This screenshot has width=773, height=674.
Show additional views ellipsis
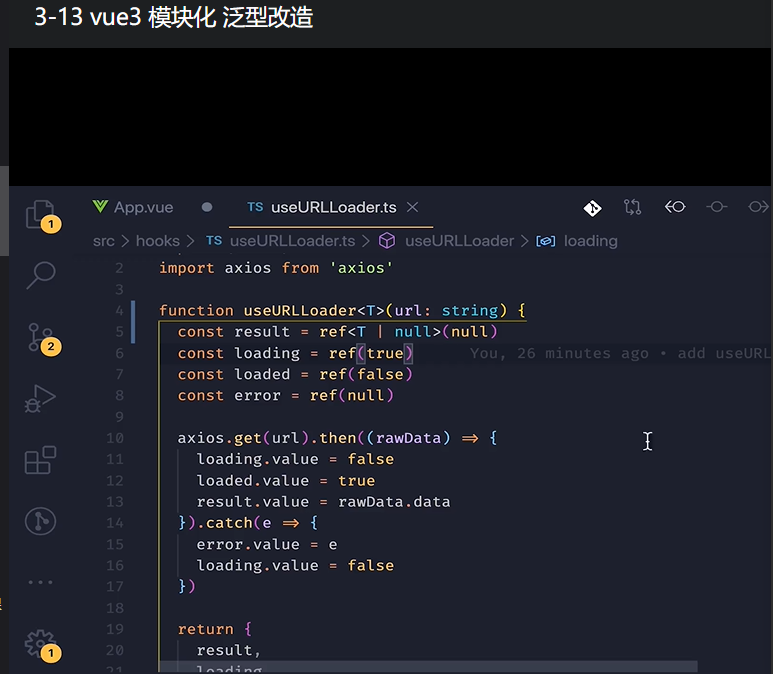40,582
